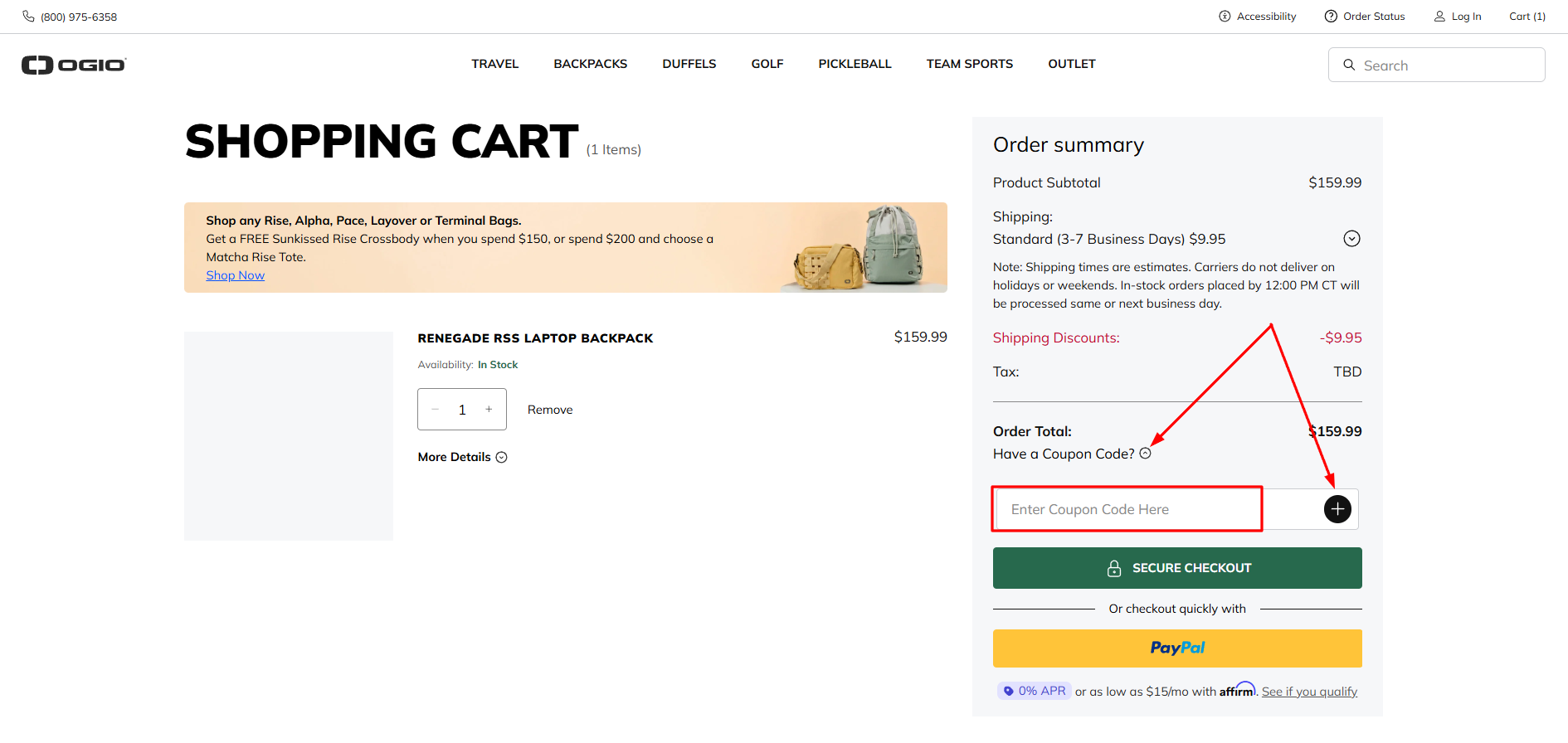This screenshot has width=1568, height=743.
Task: Open Renegade RSS Laptop Backpack product title
Action: tap(535, 338)
